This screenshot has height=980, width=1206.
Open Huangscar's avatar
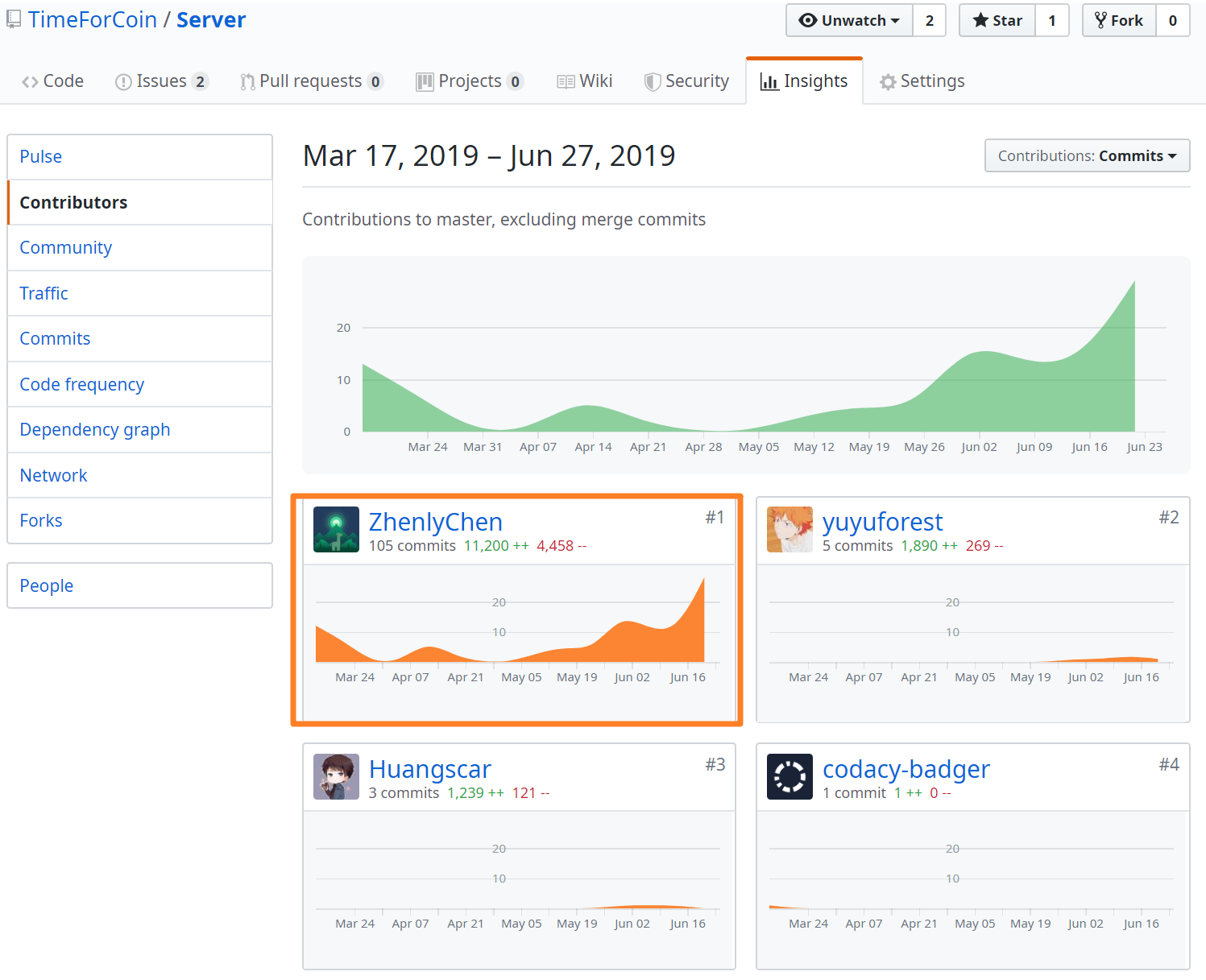(x=336, y=776)
